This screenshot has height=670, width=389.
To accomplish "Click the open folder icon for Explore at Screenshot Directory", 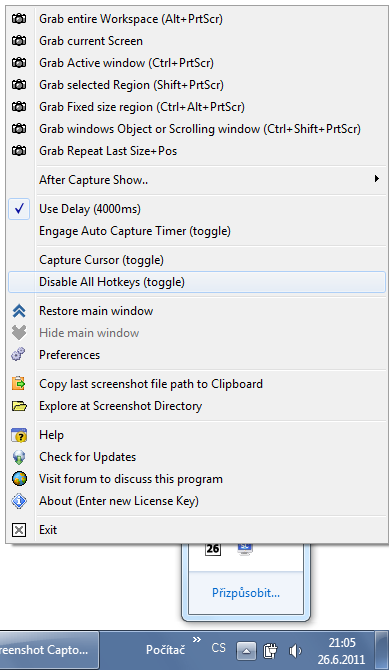I will 19,406.
